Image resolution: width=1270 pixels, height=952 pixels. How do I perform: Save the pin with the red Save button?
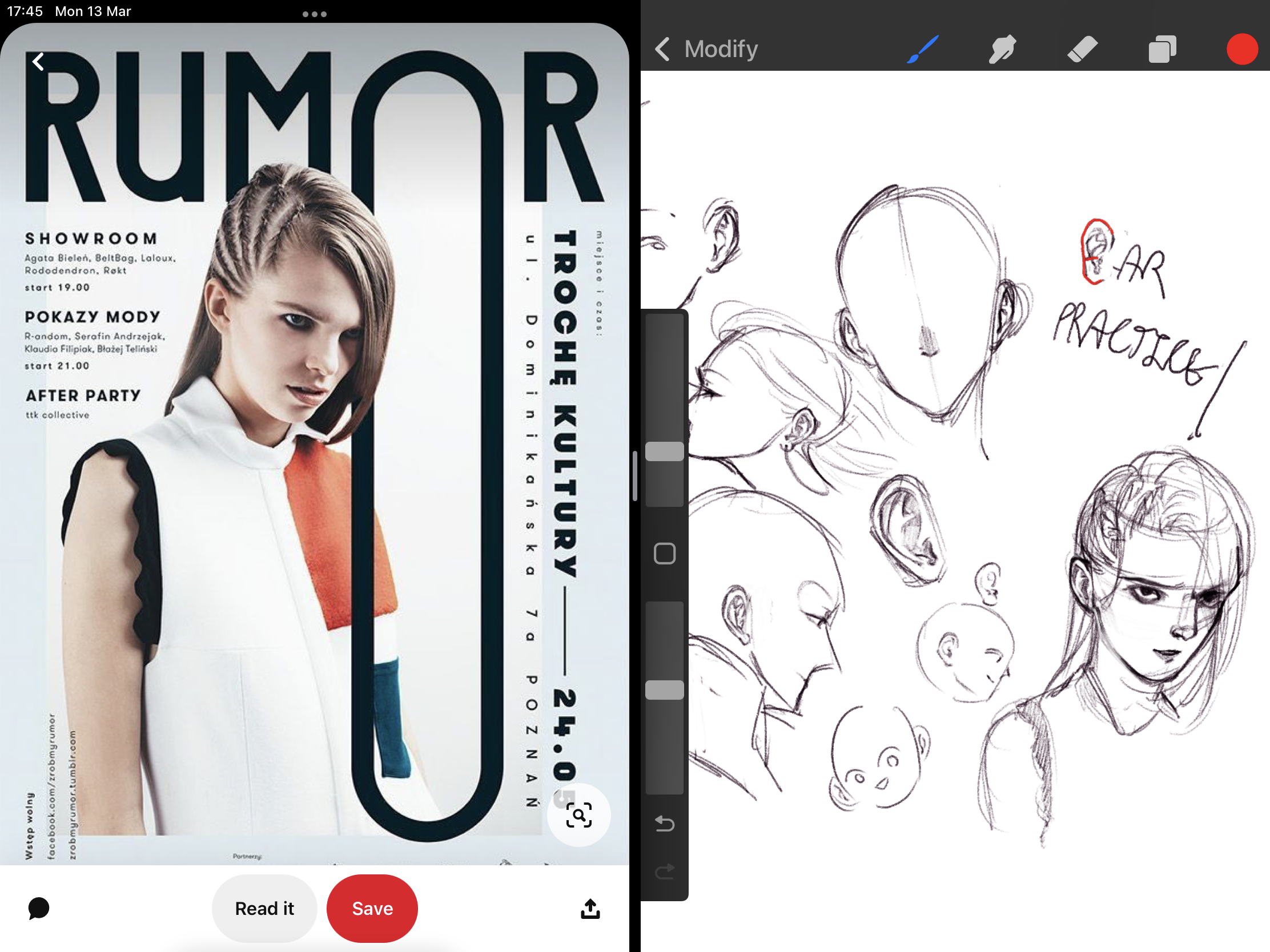[372, 909]
